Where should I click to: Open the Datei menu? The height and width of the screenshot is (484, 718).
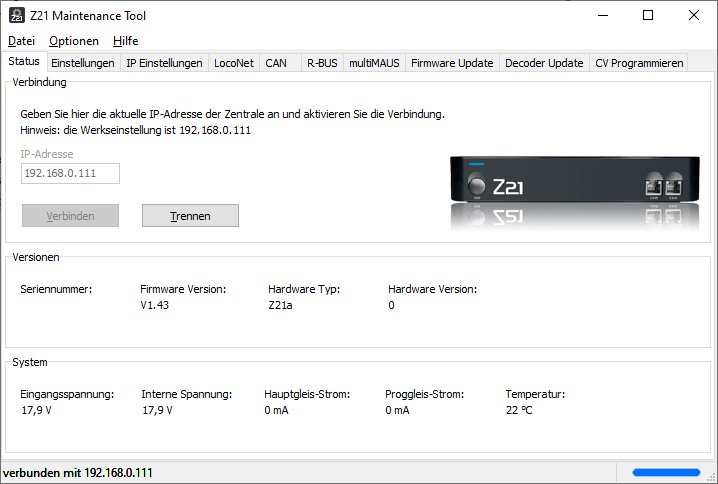pos(22,41)
